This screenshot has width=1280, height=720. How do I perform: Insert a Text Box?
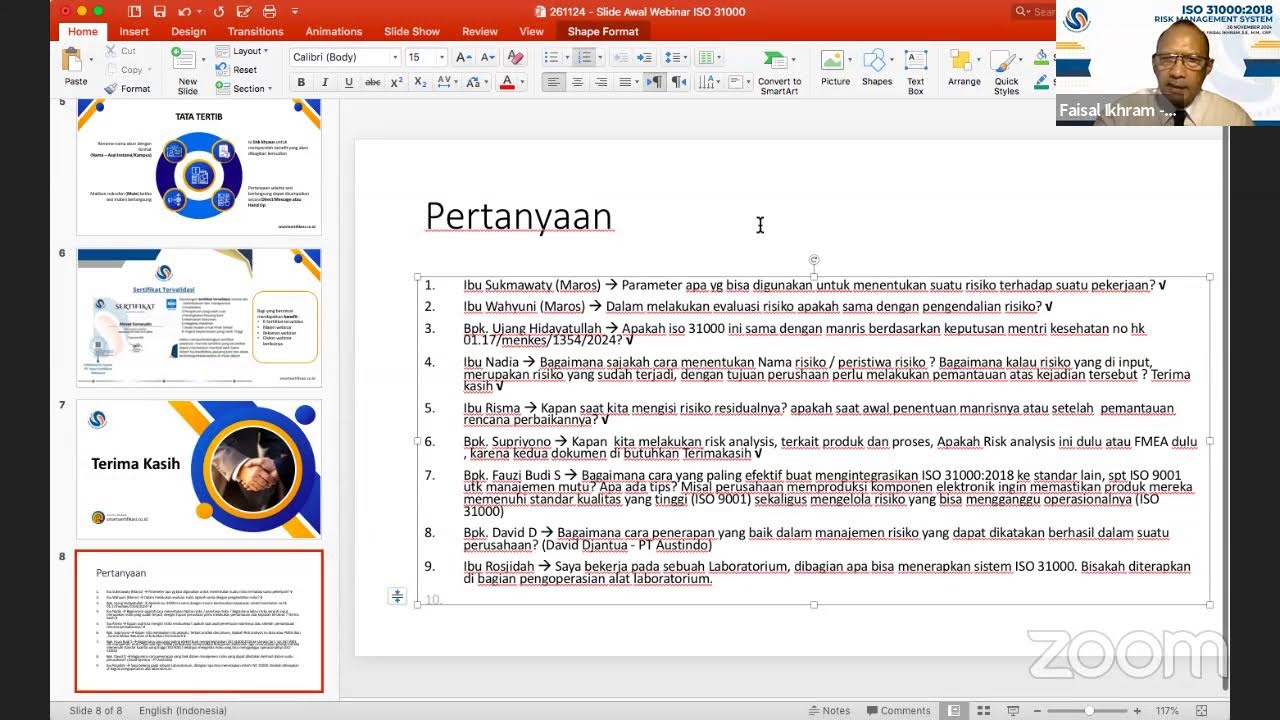916,72
